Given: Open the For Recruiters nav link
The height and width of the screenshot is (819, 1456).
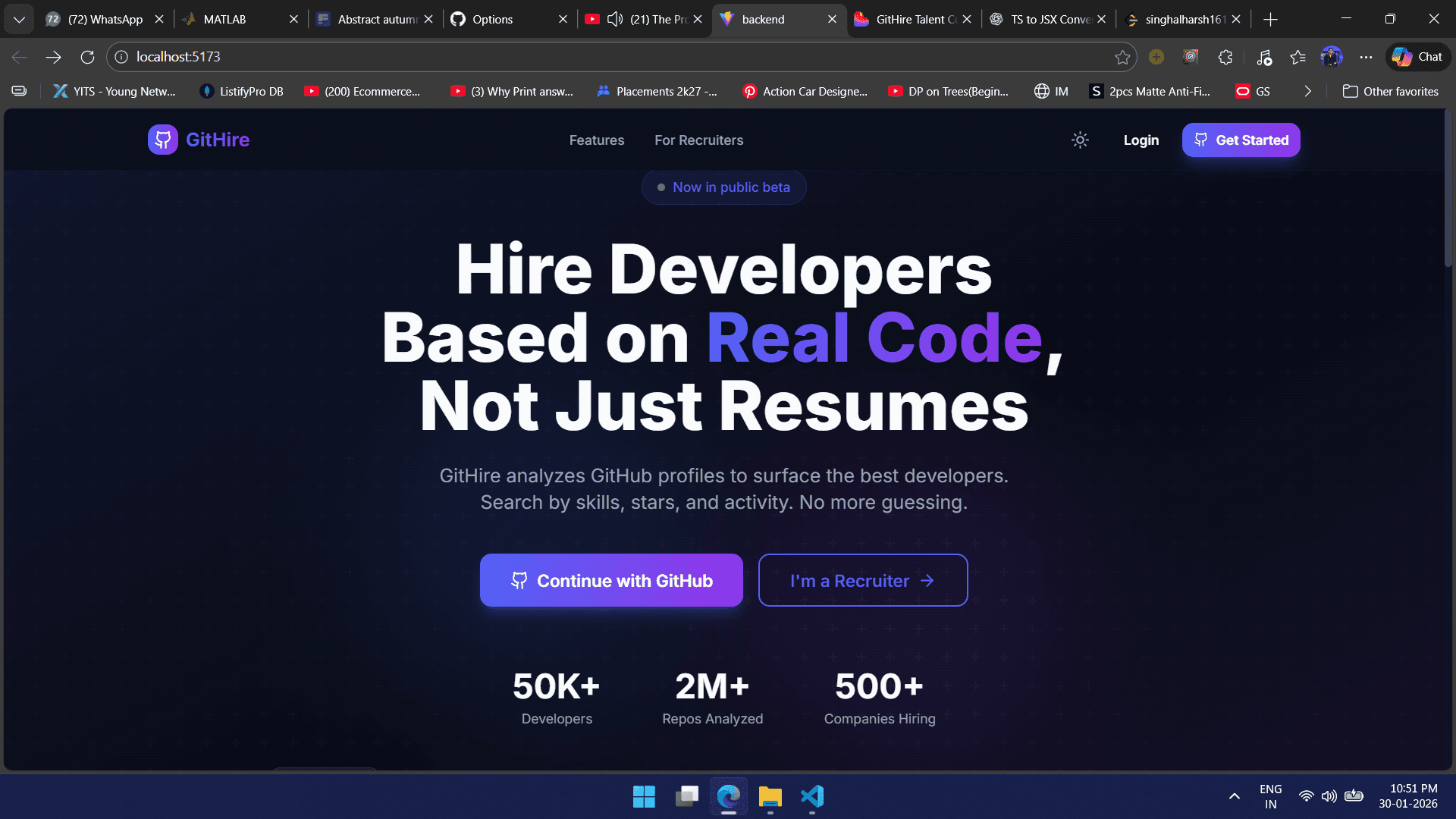Looking at the screenshot, I should click(698, 140).
